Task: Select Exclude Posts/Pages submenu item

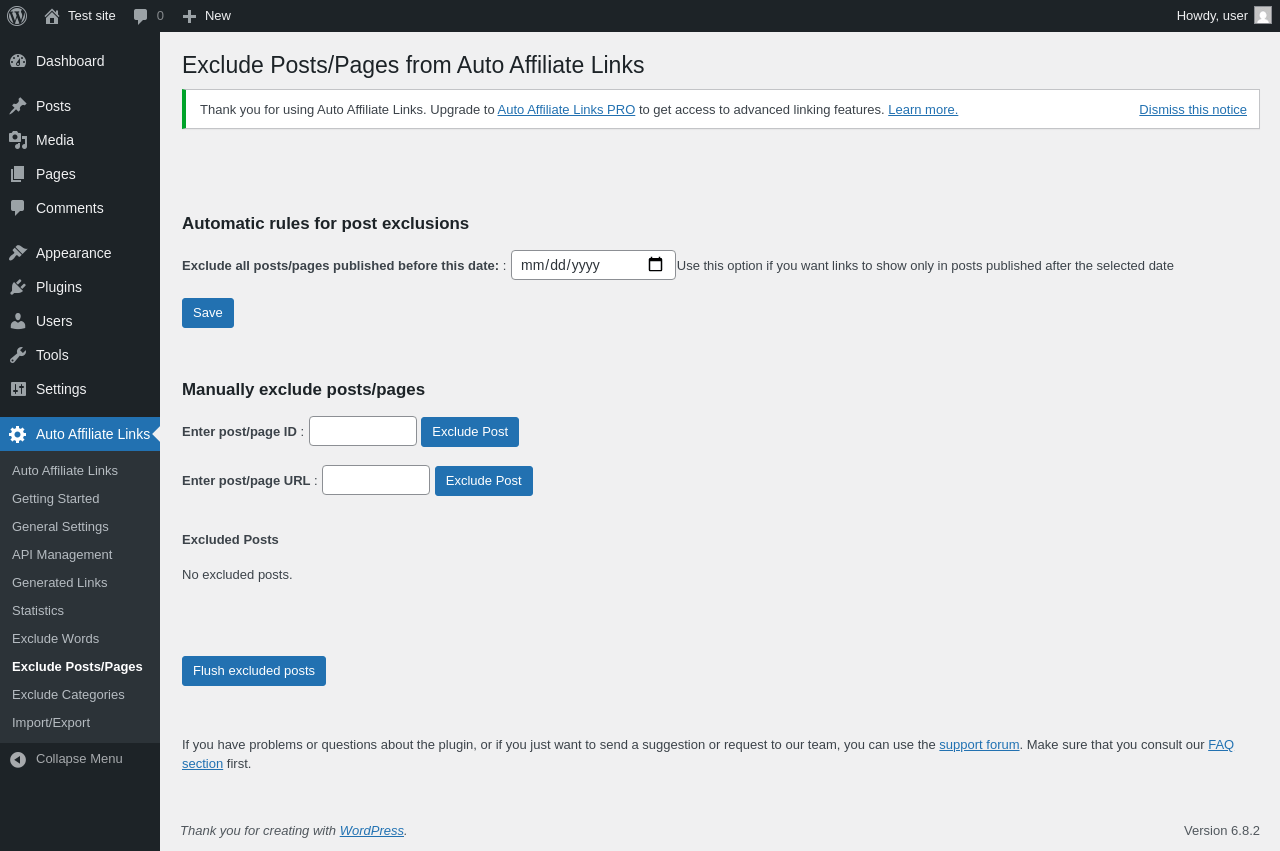Action: click(x=80, y=666)
